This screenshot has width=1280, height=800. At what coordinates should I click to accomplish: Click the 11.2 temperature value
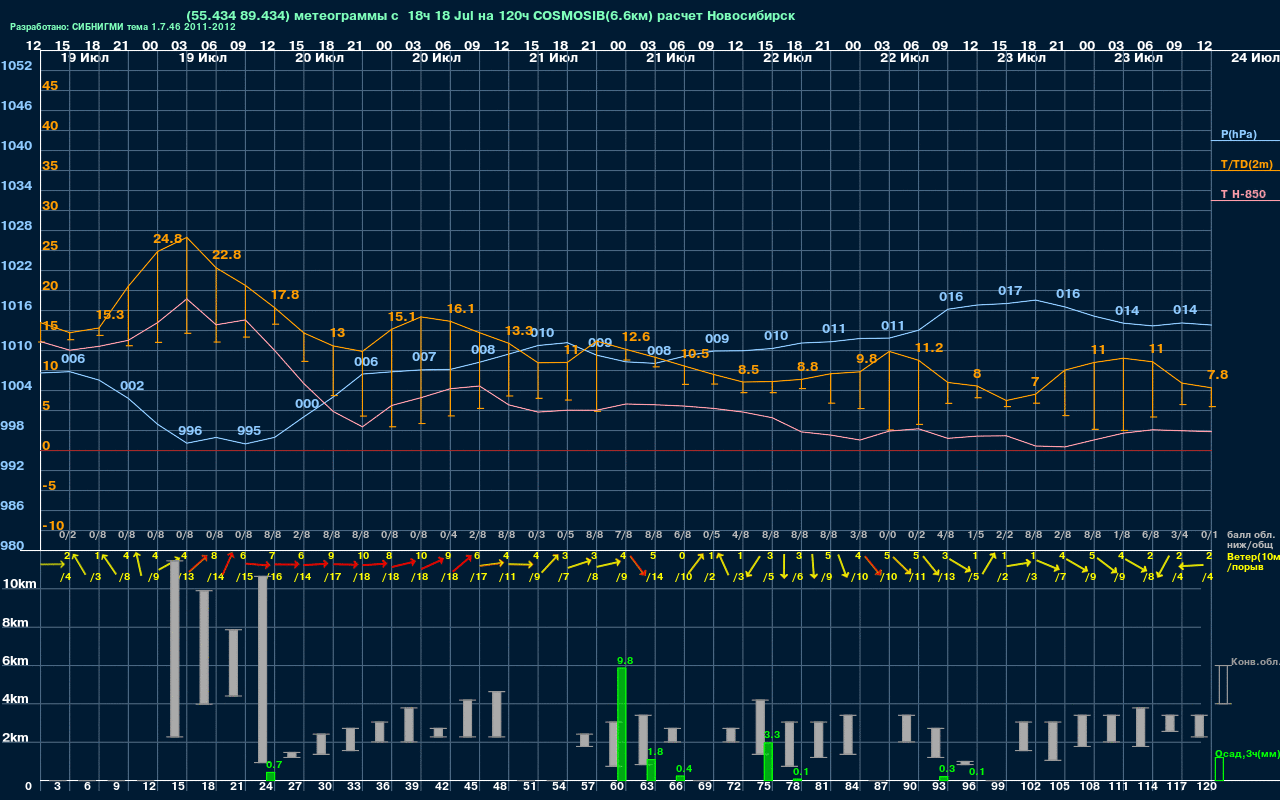[929, 348]
